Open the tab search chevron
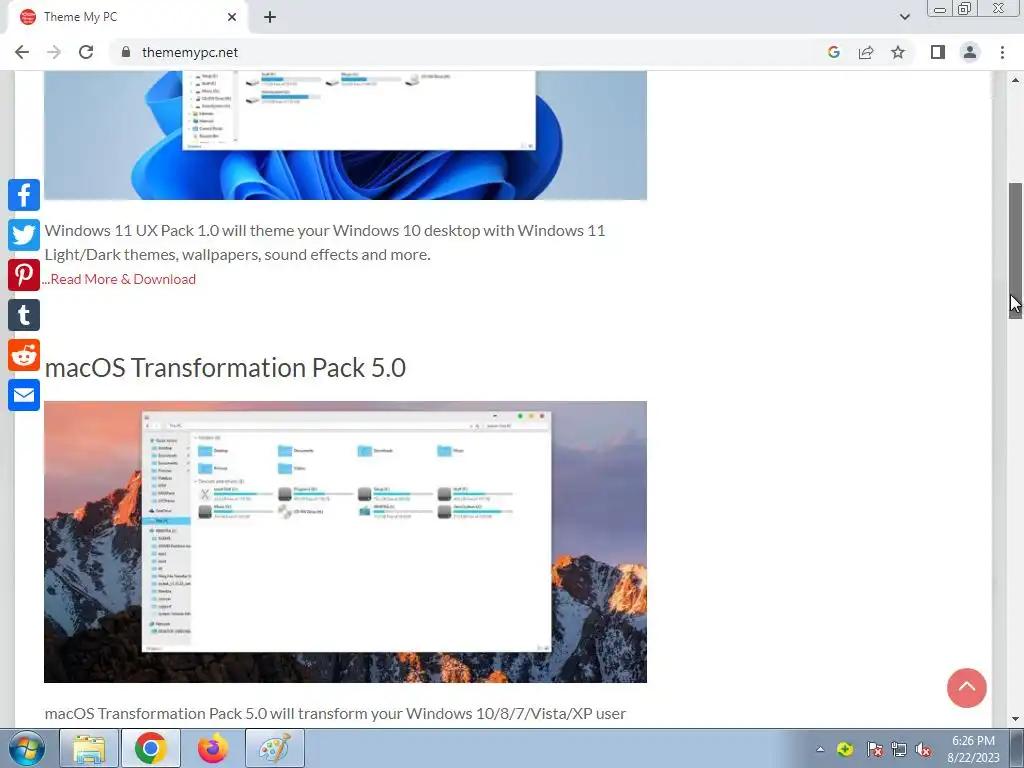The width and height of the screenshot is (1024, 768). tap(904, 17)
